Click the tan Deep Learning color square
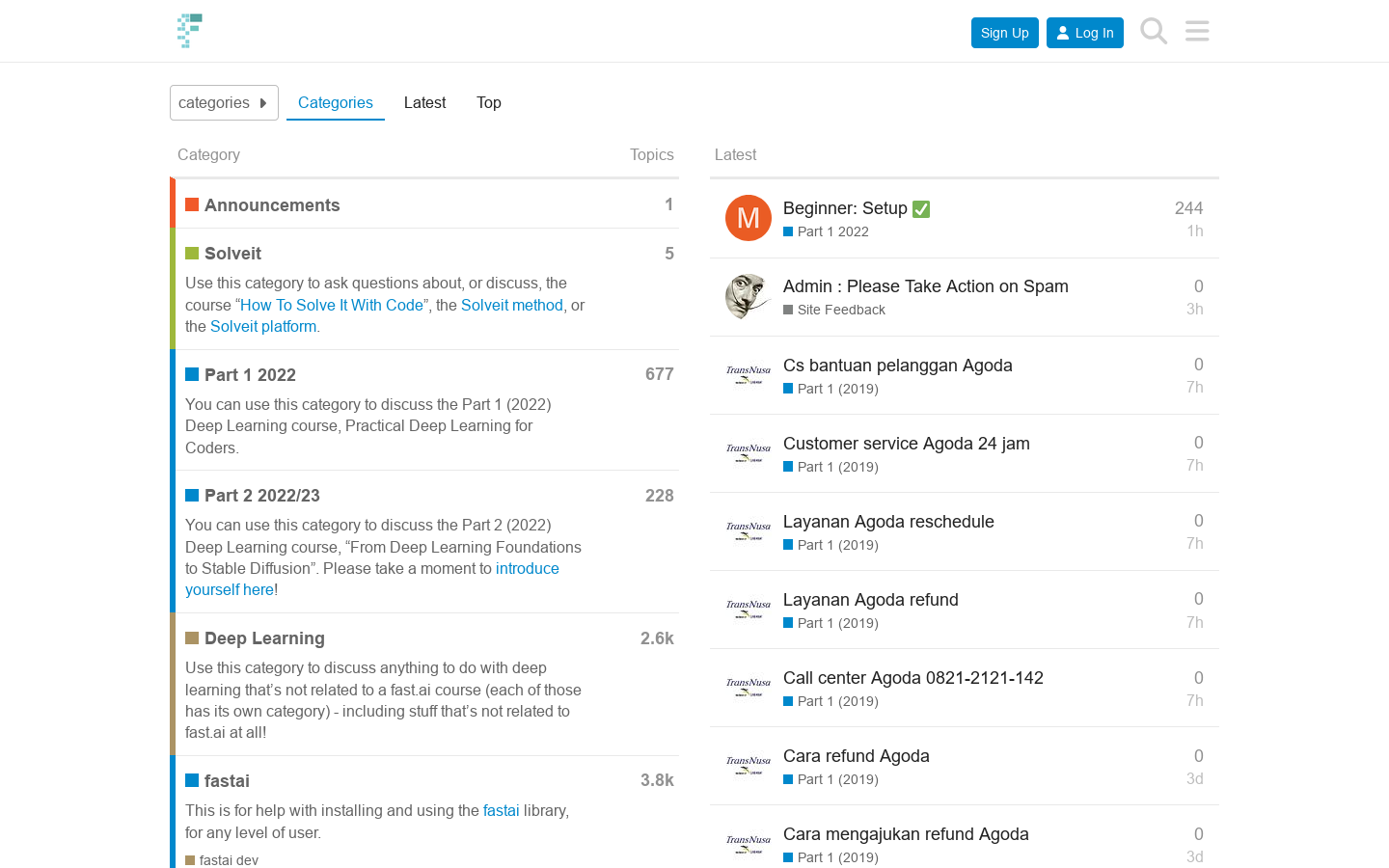Image resolution: width=1389 pixels, height=868 pixels. 192,637
